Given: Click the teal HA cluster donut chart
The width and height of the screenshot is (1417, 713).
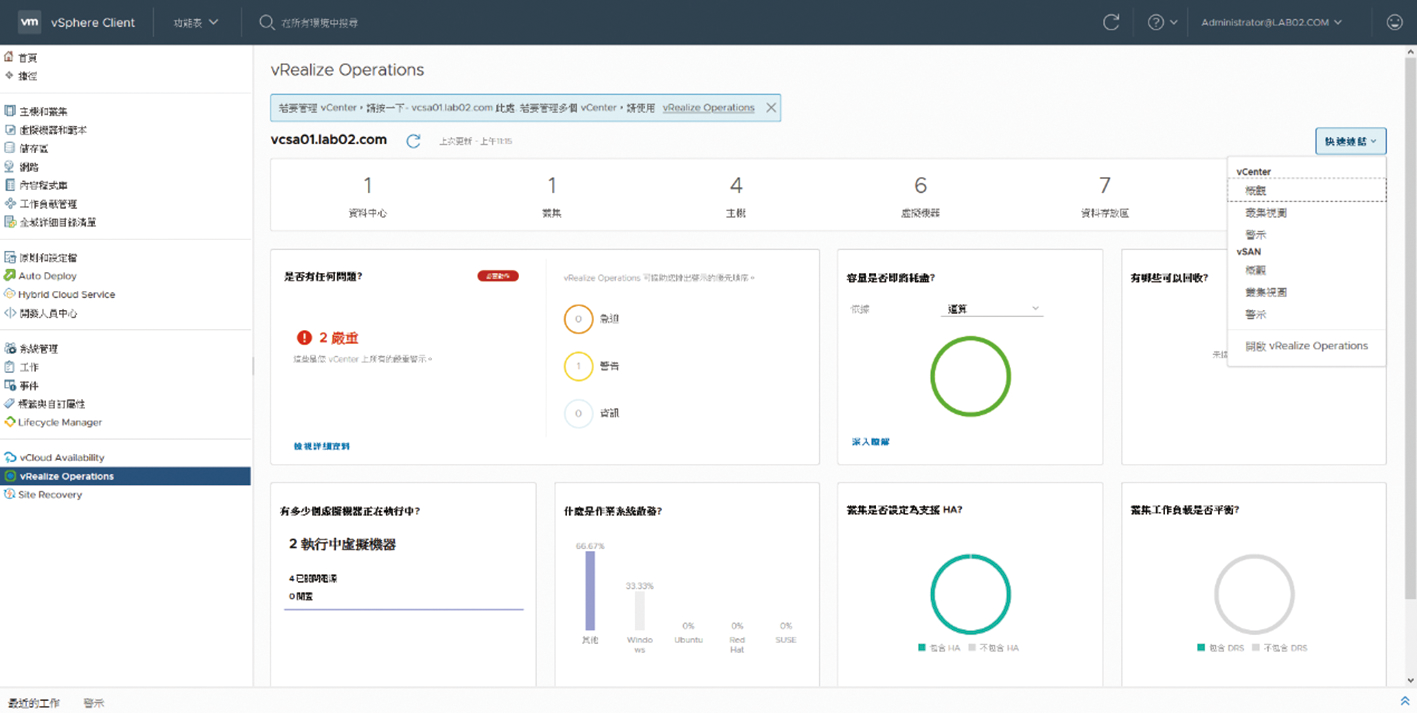Looking at the screenshot, I should click(970, 594).
